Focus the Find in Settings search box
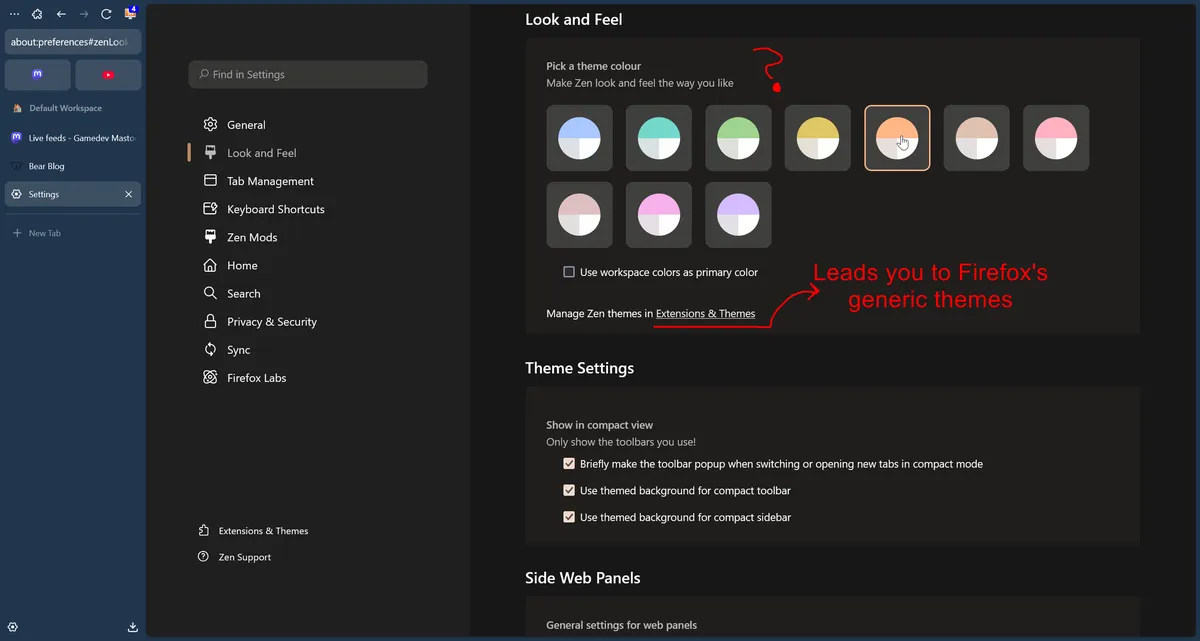The height and width of the screenshot is (641, 1200). pos(308,74)
